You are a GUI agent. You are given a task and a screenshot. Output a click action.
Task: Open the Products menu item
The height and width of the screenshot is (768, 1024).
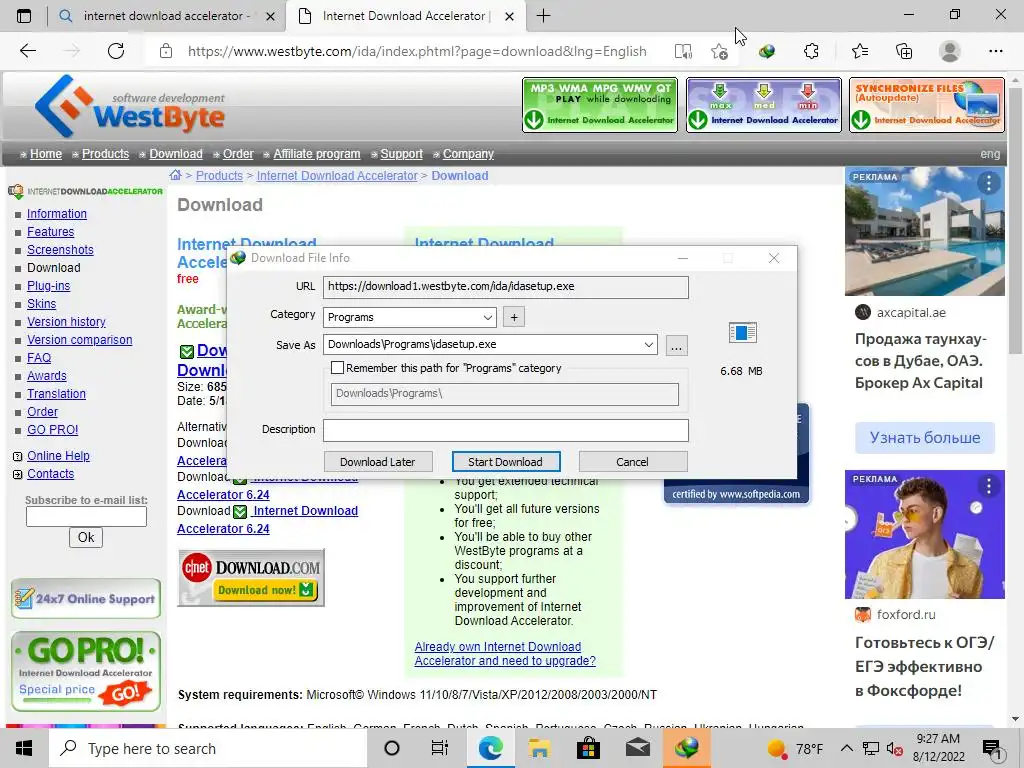point(105,154)
